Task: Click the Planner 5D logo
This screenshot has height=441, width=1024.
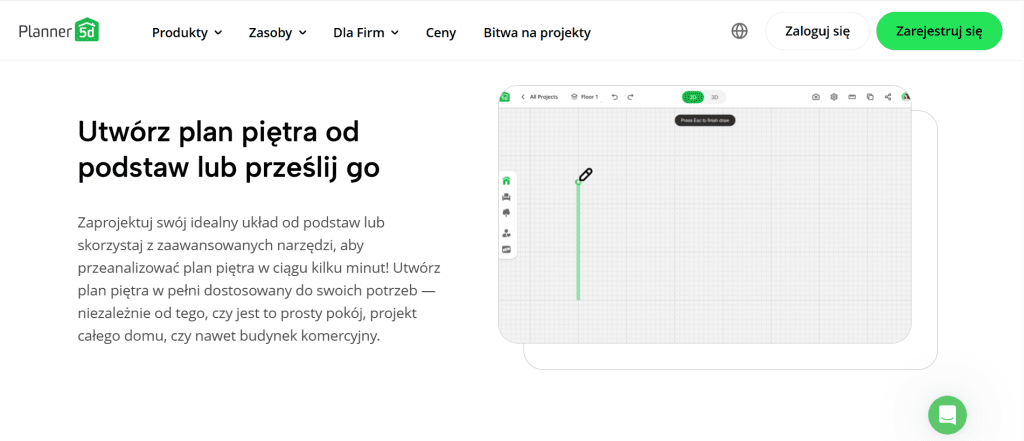Action: click(58, 31)
